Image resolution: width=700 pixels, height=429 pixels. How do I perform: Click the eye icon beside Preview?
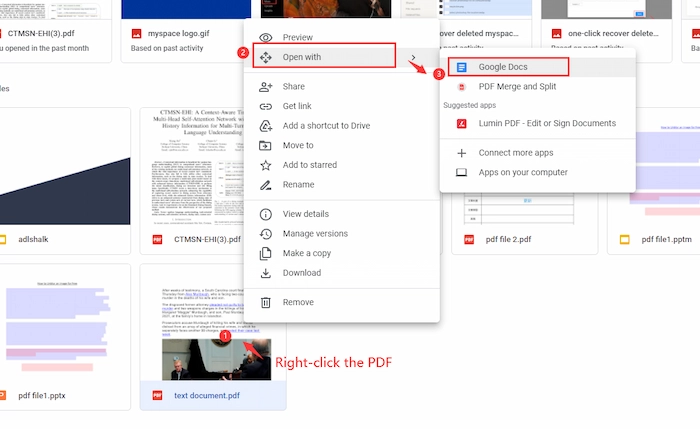pos(266,37)
